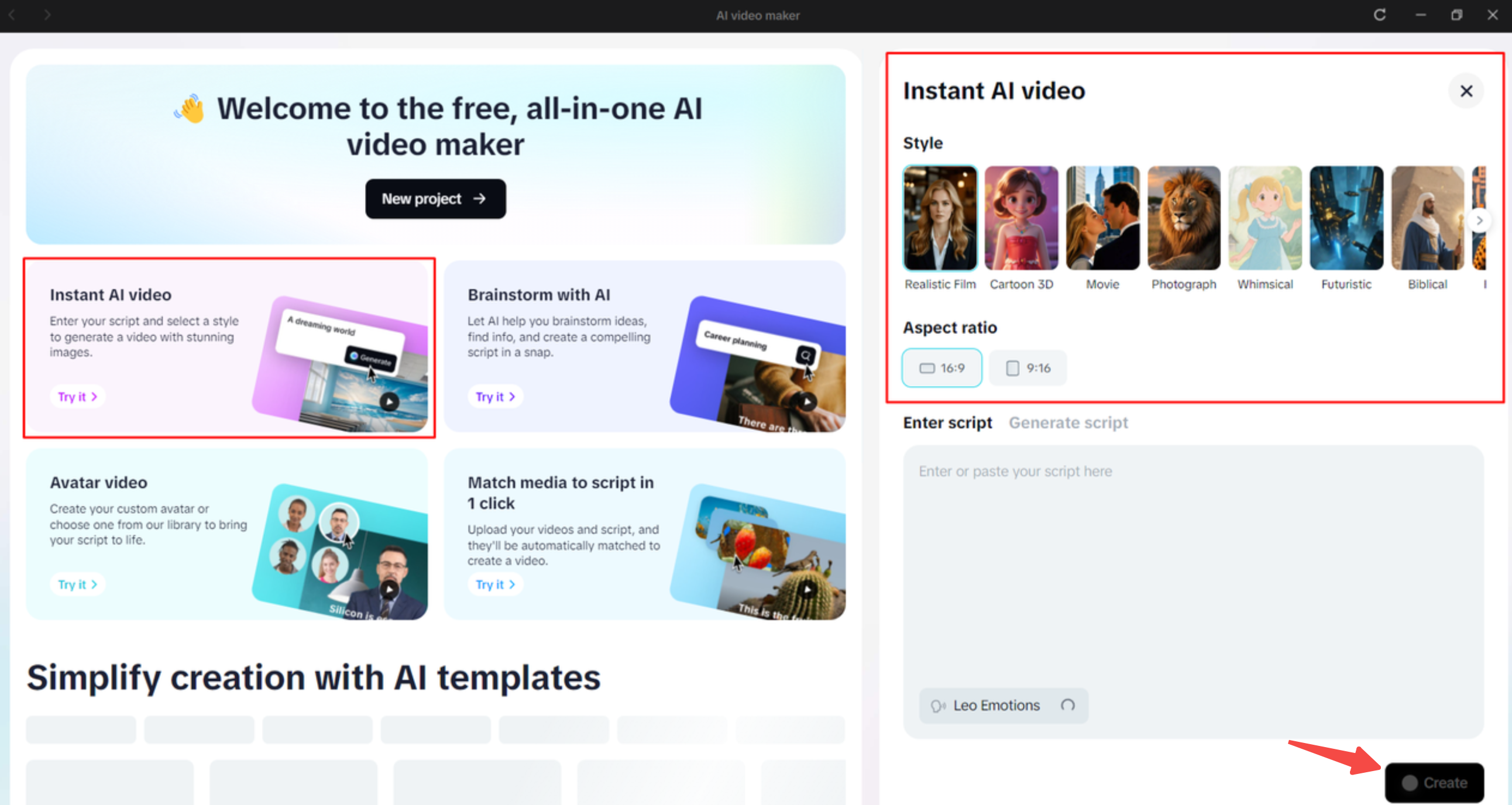Play the Instant AI video card preview
The height and width of the screenshot is (805, 1512).
pyautogui.click(x=389, y=401)
